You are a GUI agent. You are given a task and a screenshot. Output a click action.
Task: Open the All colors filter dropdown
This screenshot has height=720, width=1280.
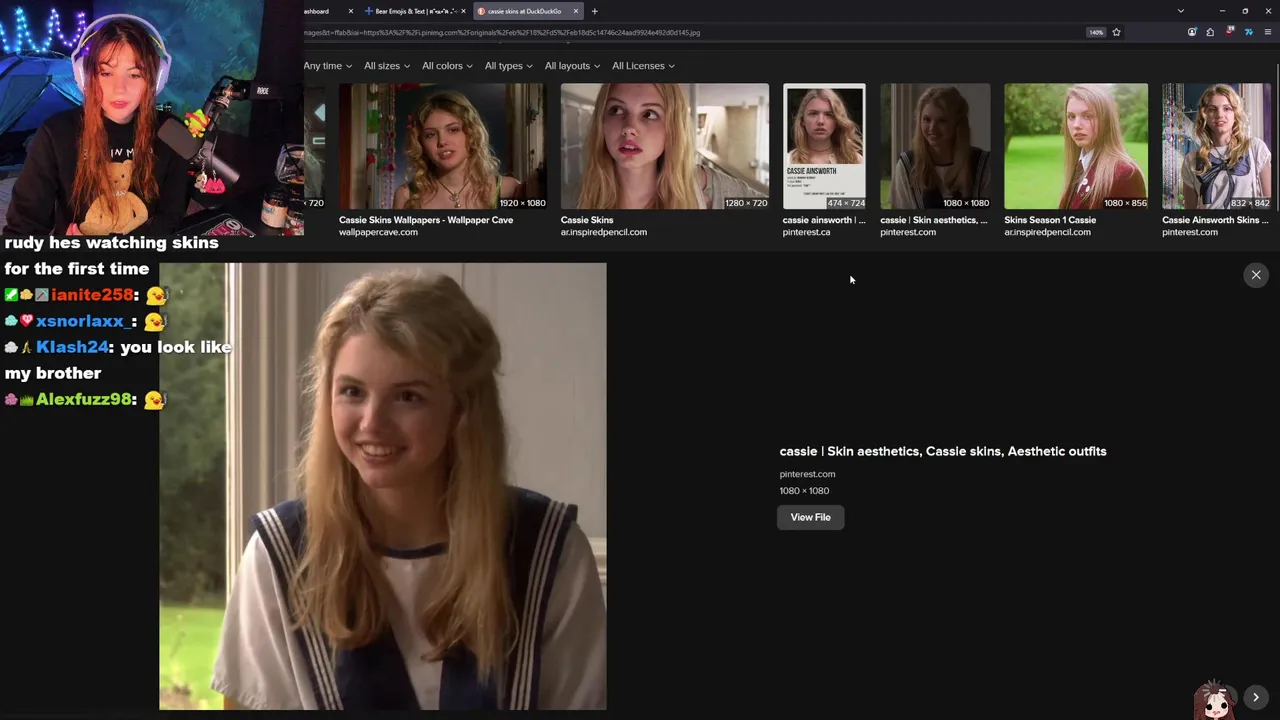(x=447, y=66)
